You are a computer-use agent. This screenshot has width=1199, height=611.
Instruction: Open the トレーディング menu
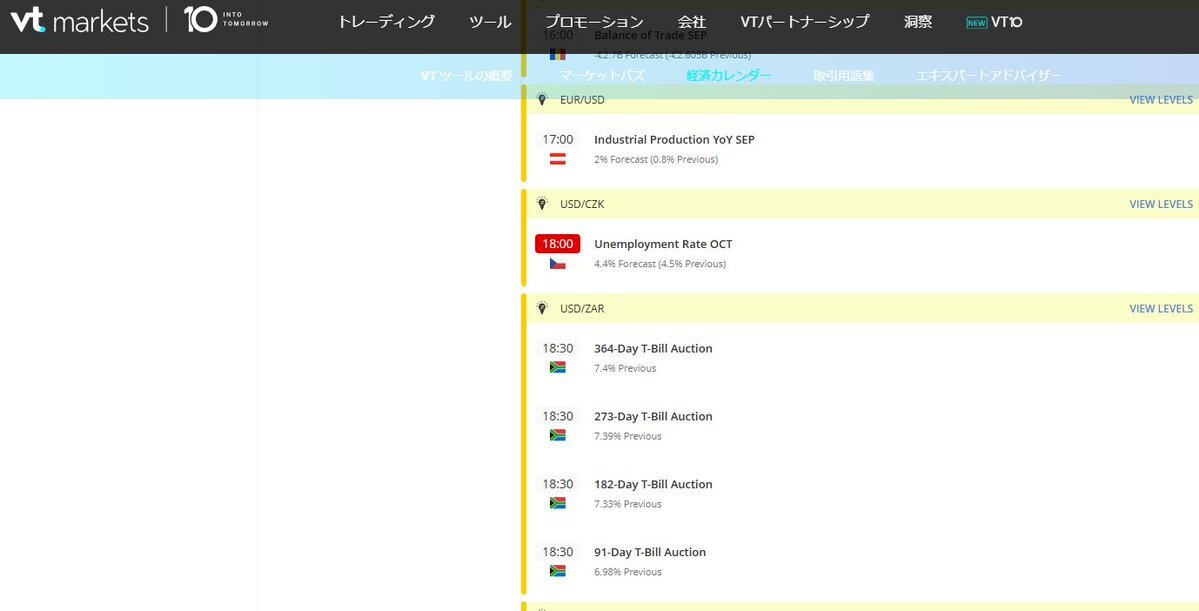pyautogui.click(x=386, y=22)
